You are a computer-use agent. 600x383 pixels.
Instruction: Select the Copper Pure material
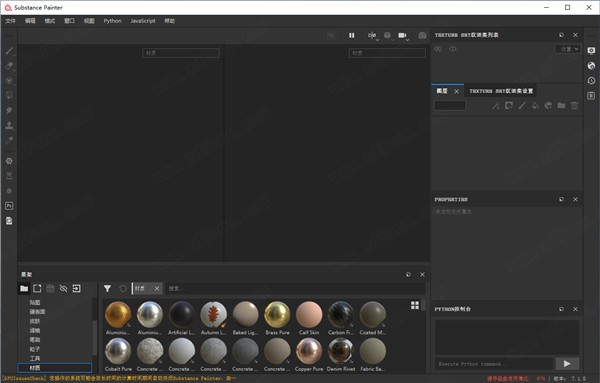(x=309, y=355)
